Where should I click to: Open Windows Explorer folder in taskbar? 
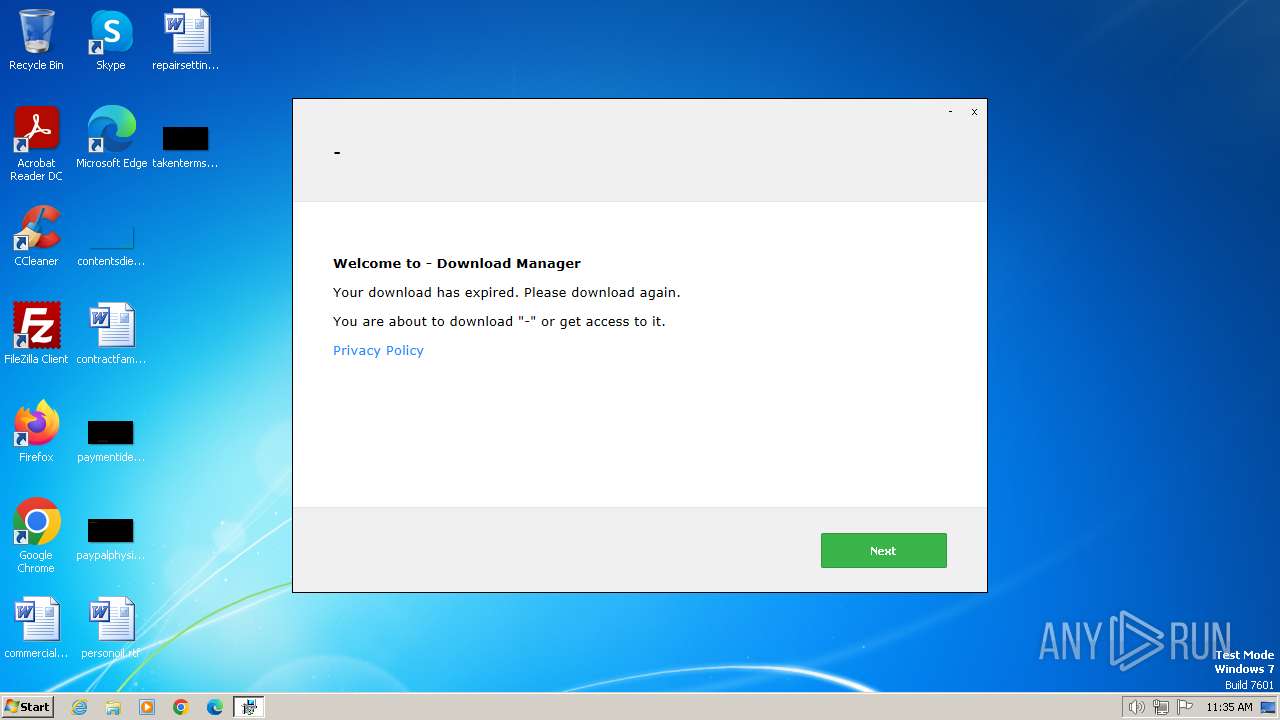click(x=113, y=707)
